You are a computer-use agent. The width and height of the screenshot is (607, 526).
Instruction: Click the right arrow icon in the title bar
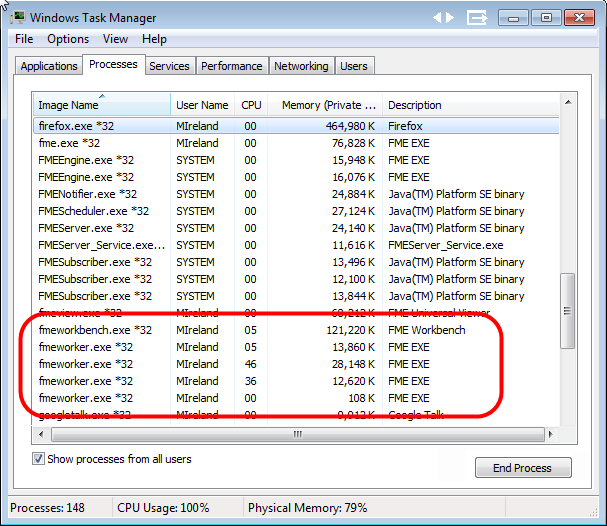pos(449,17)
